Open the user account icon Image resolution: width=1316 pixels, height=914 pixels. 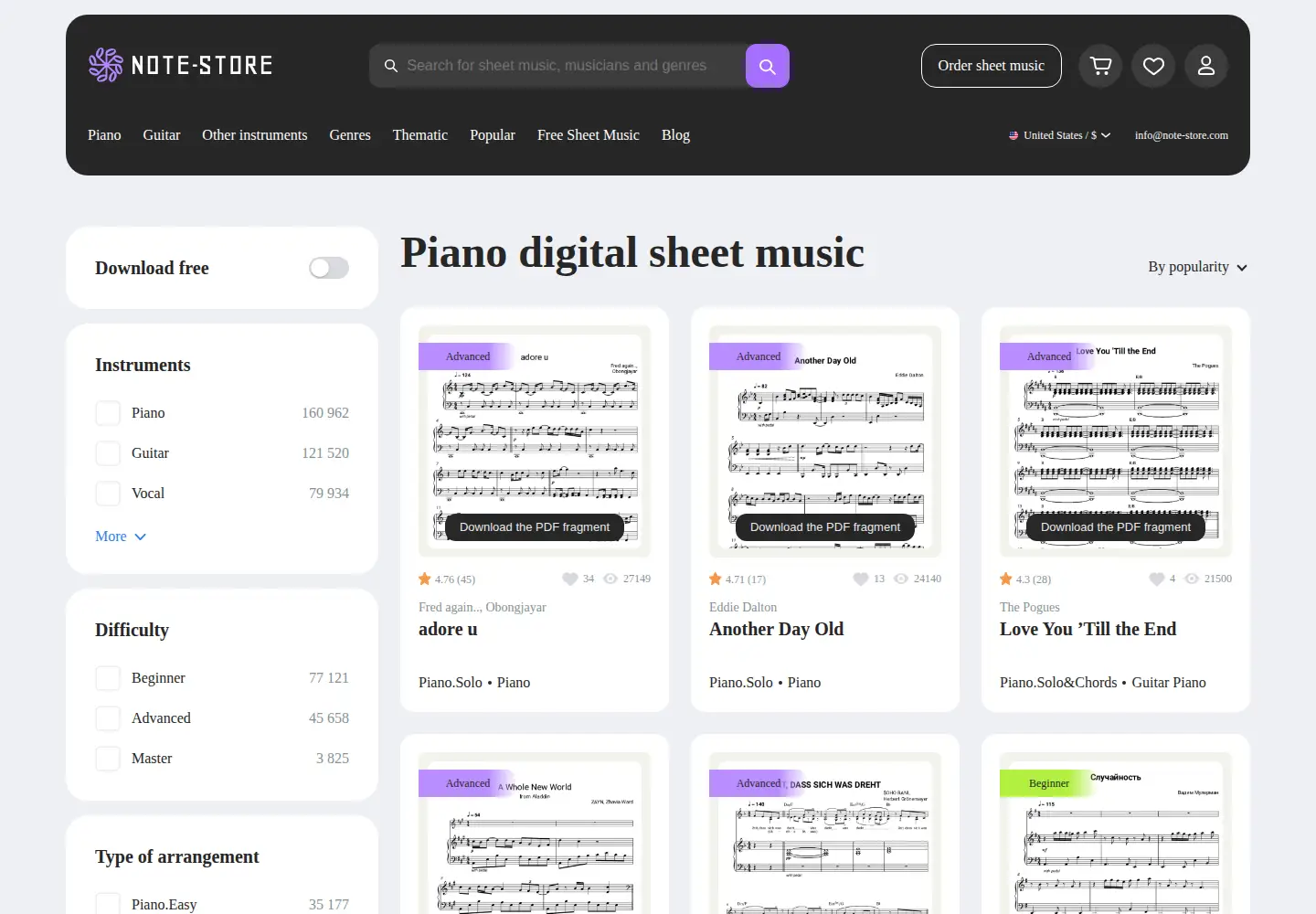[1206, 66]
